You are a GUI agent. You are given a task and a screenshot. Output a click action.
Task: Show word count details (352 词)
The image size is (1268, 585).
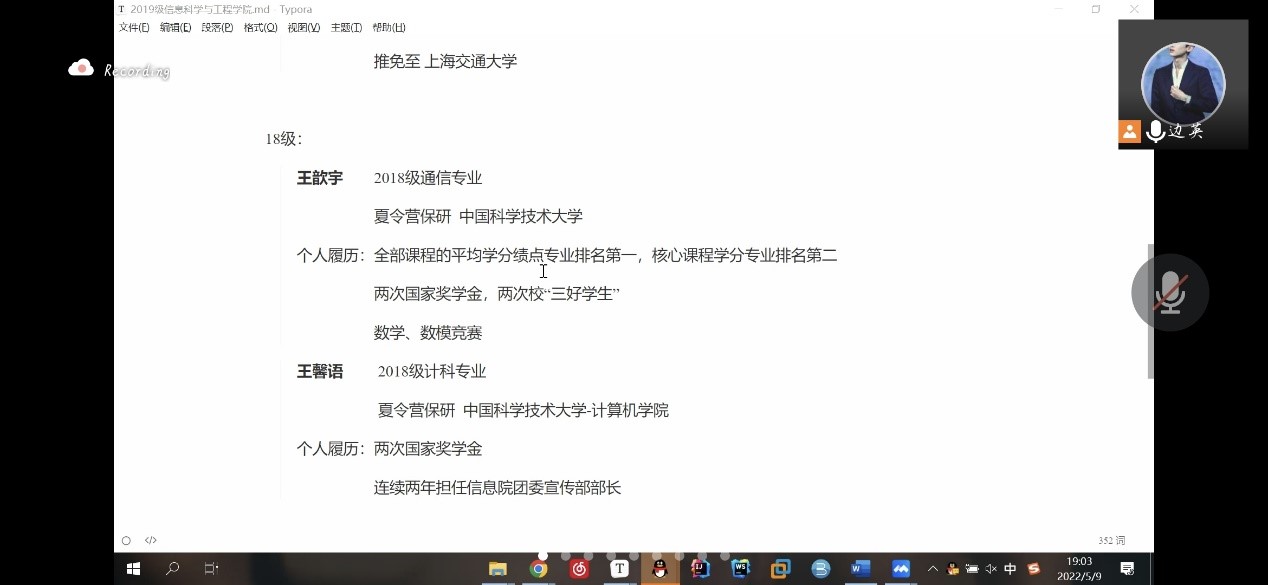[1111, 541]
